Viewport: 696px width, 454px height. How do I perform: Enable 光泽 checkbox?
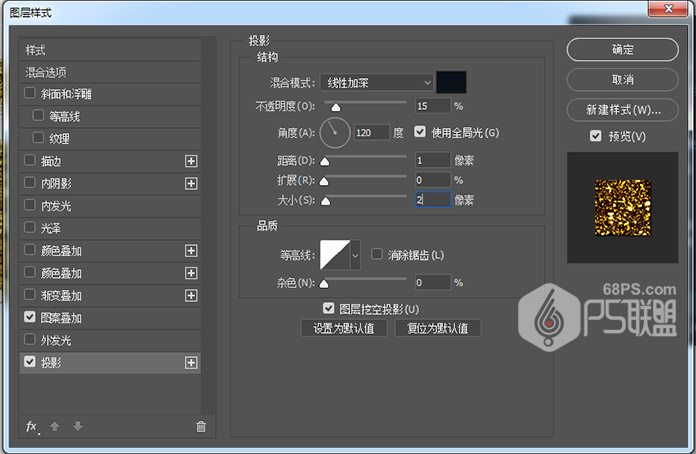tap(30, 227)
